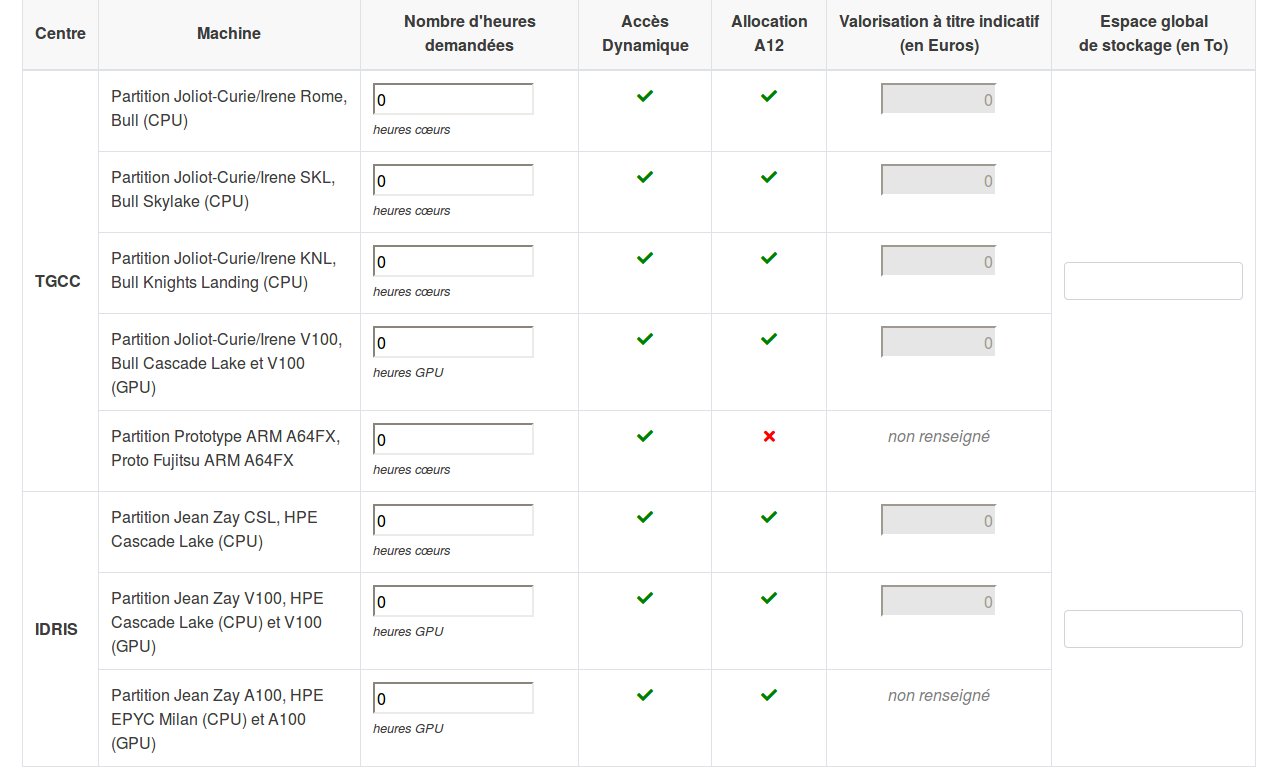Select hours input for Prototype ARM A64FX

click(x=453, y=439)
